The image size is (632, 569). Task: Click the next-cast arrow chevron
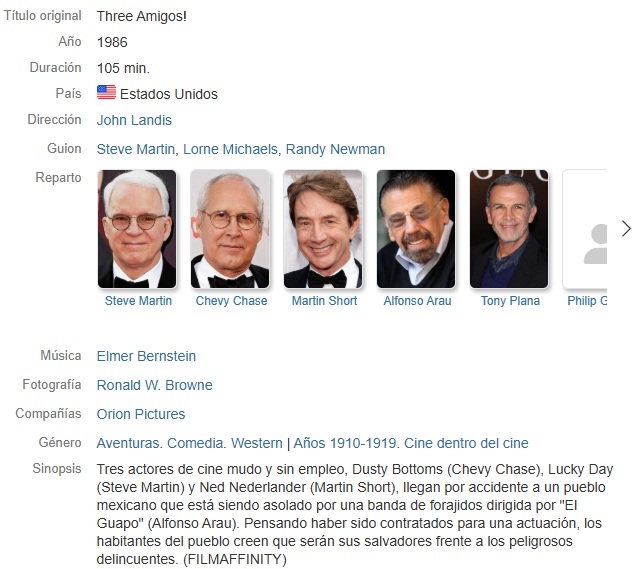tap(626, 228)
